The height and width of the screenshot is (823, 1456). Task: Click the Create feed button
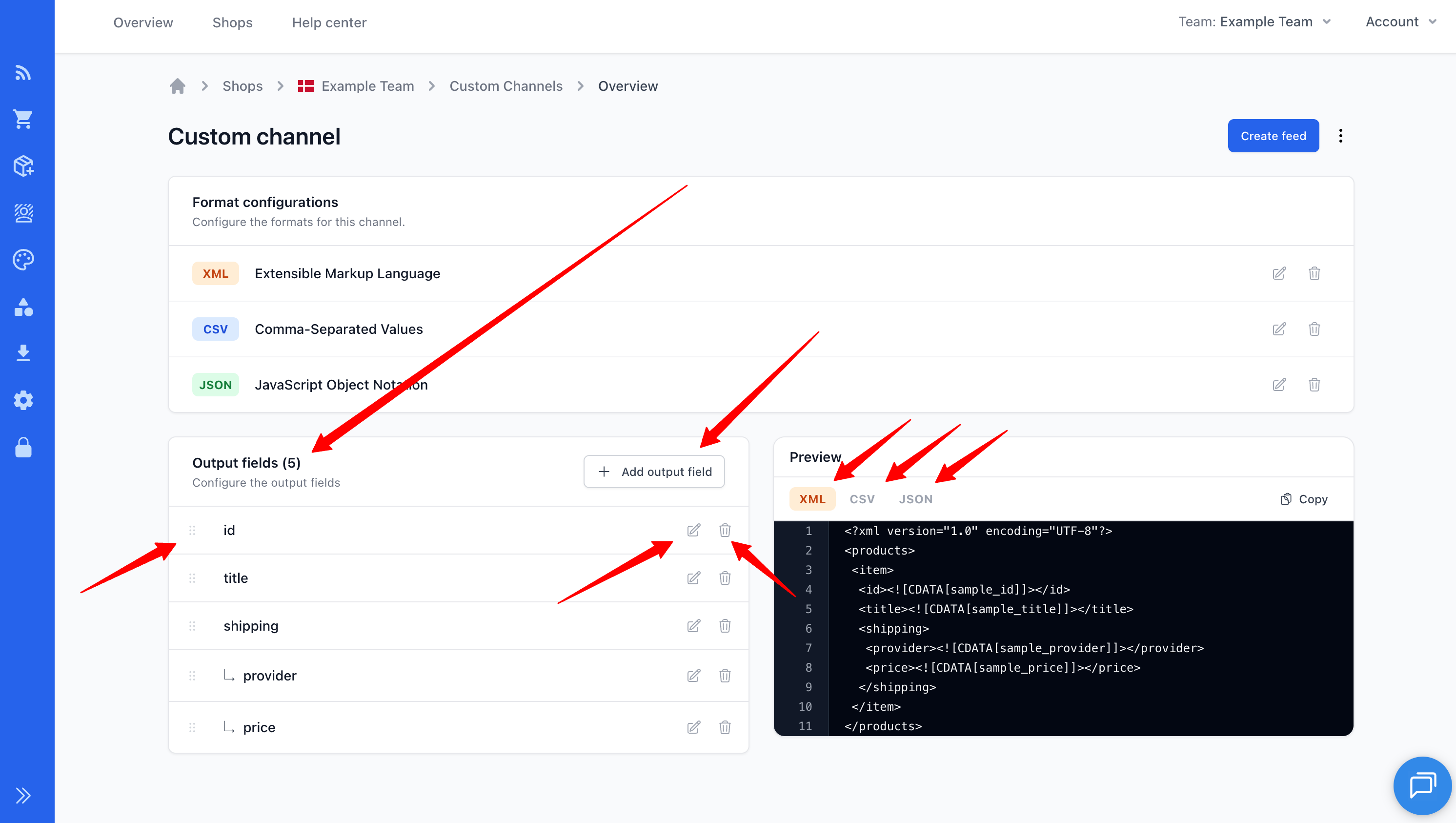[x=1273, y=136]
